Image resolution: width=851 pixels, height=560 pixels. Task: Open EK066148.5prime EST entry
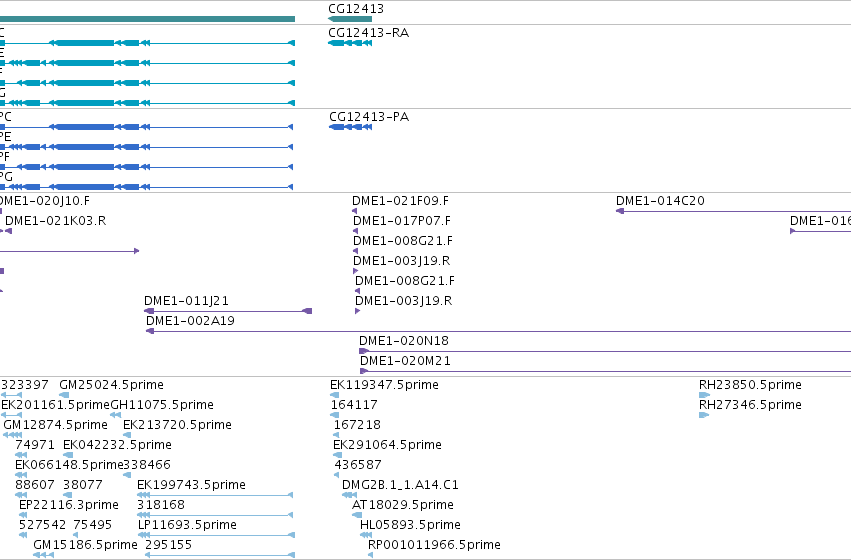[x=21, y=475]
